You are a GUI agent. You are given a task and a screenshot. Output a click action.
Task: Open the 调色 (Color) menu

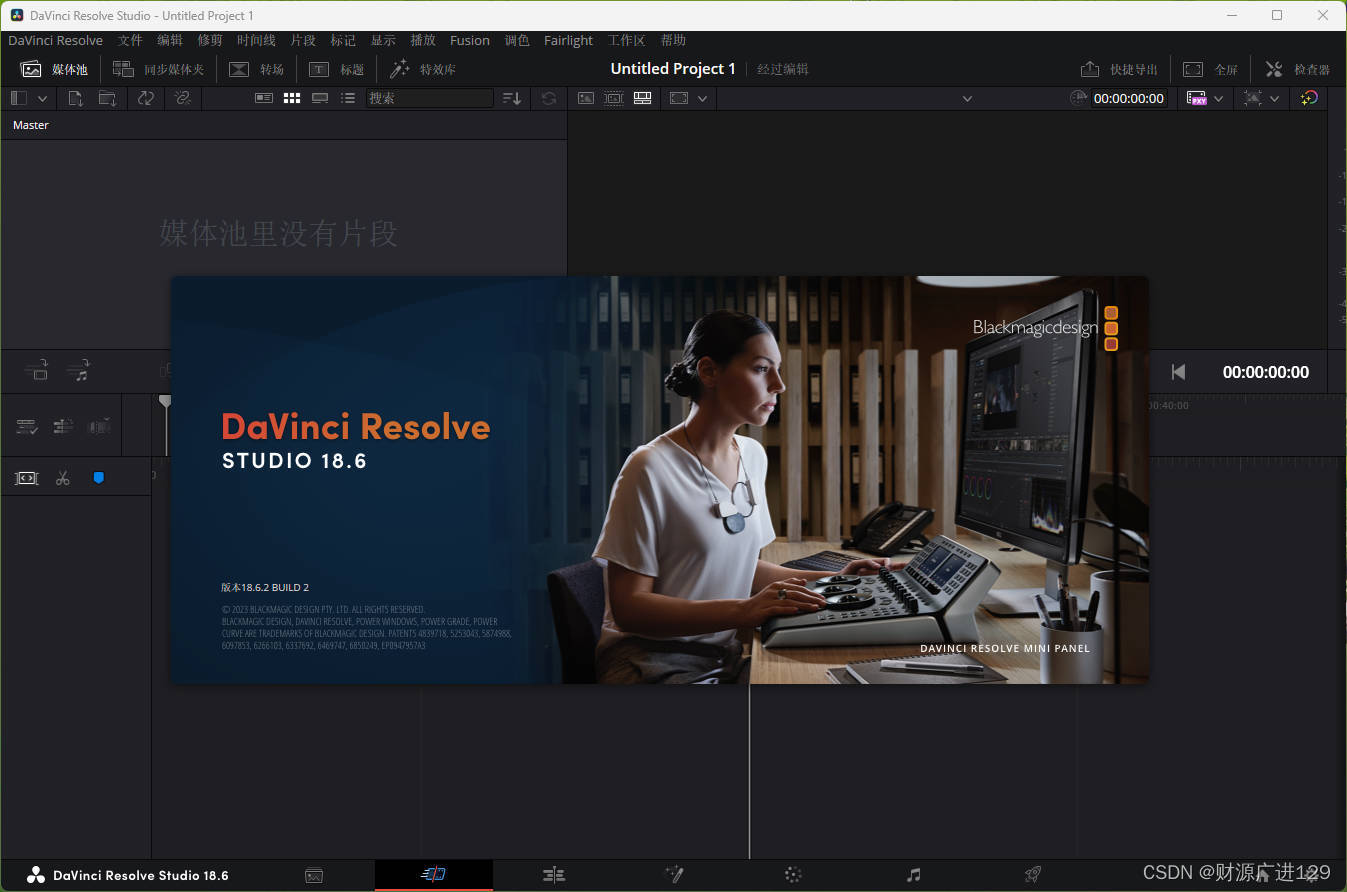(517, 40)
